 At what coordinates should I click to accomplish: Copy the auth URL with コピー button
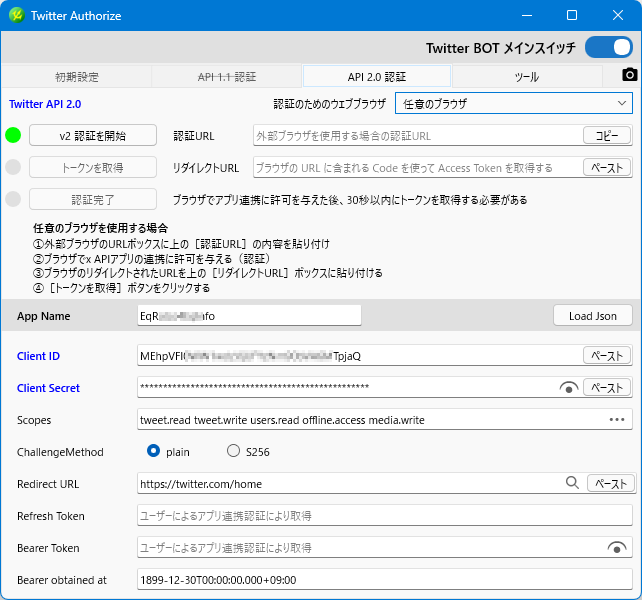[607, 135]
